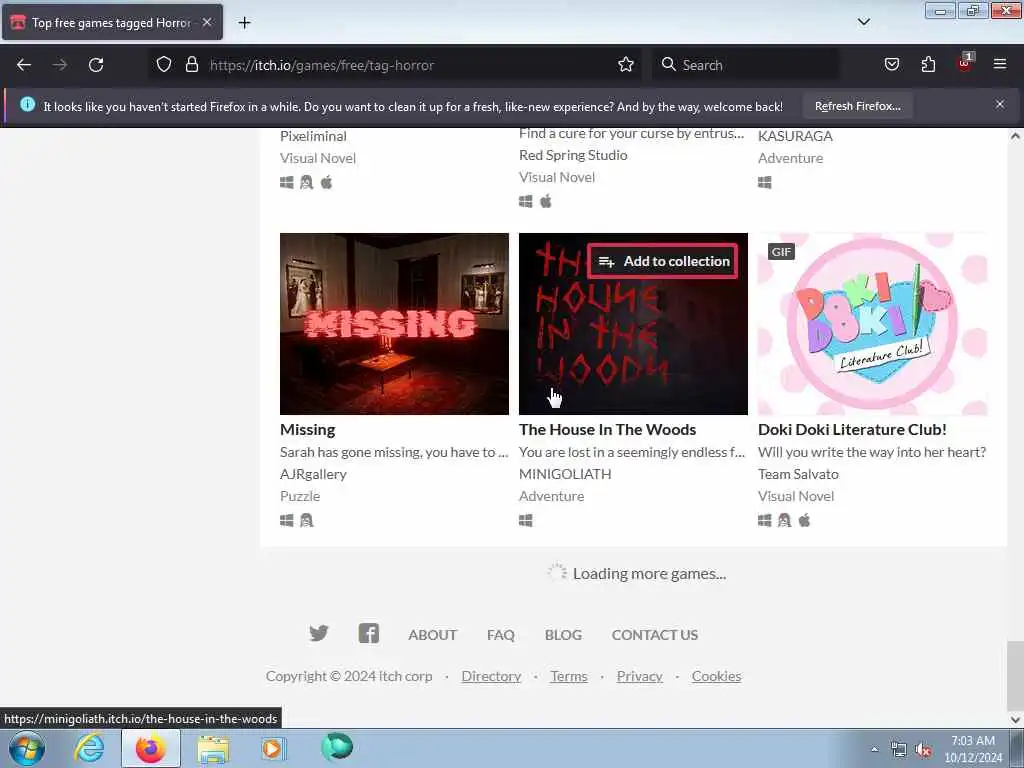This screenshot has width=1024, height=768.
Task: Open Firefox hamburger application menu
Action: coord(1000,64)
